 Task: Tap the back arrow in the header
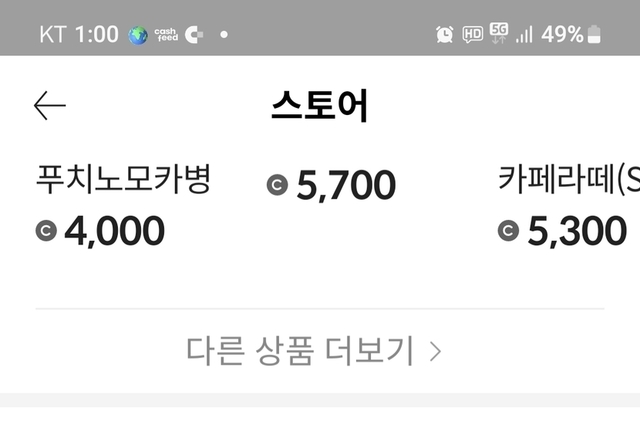pos(49,105)
